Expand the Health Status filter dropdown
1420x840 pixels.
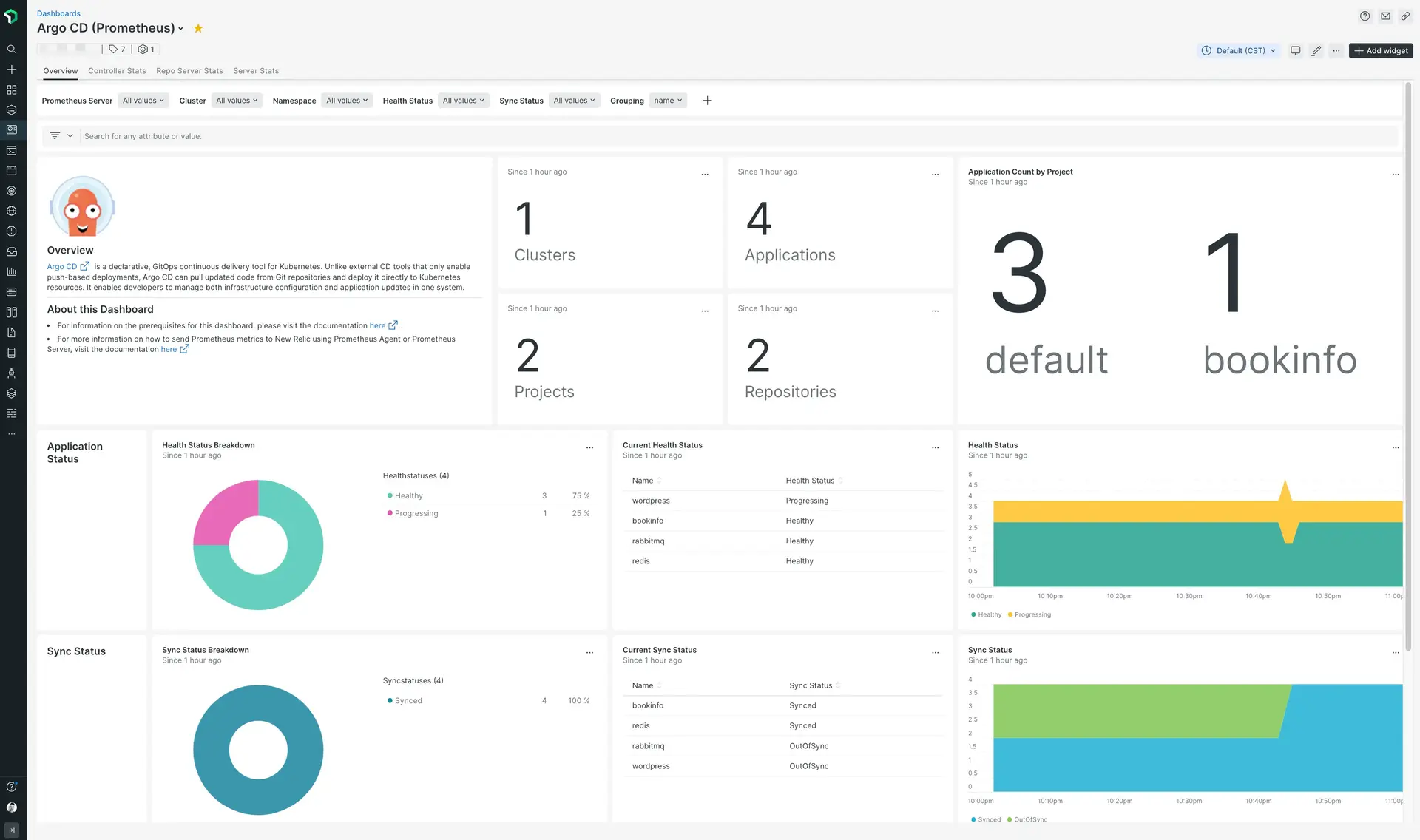click(x=462, y=101)
